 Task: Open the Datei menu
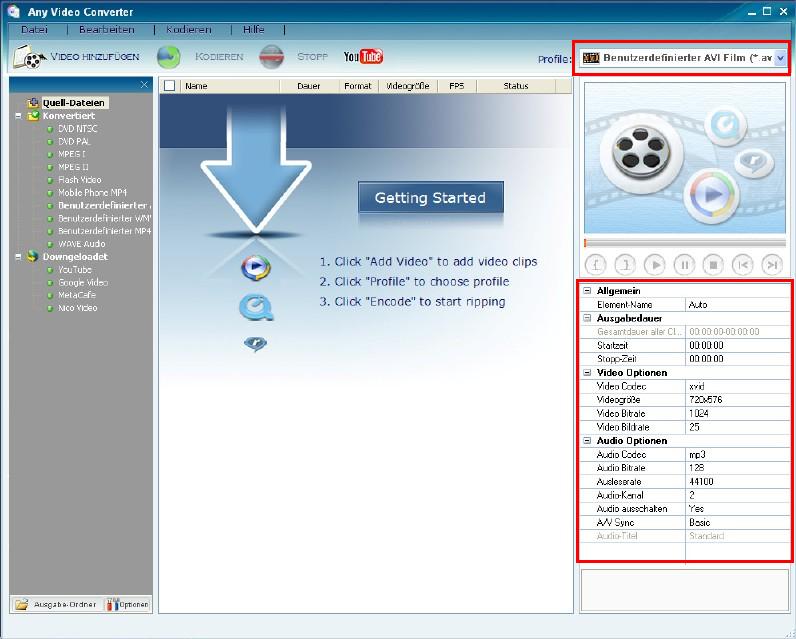point(34,30)
